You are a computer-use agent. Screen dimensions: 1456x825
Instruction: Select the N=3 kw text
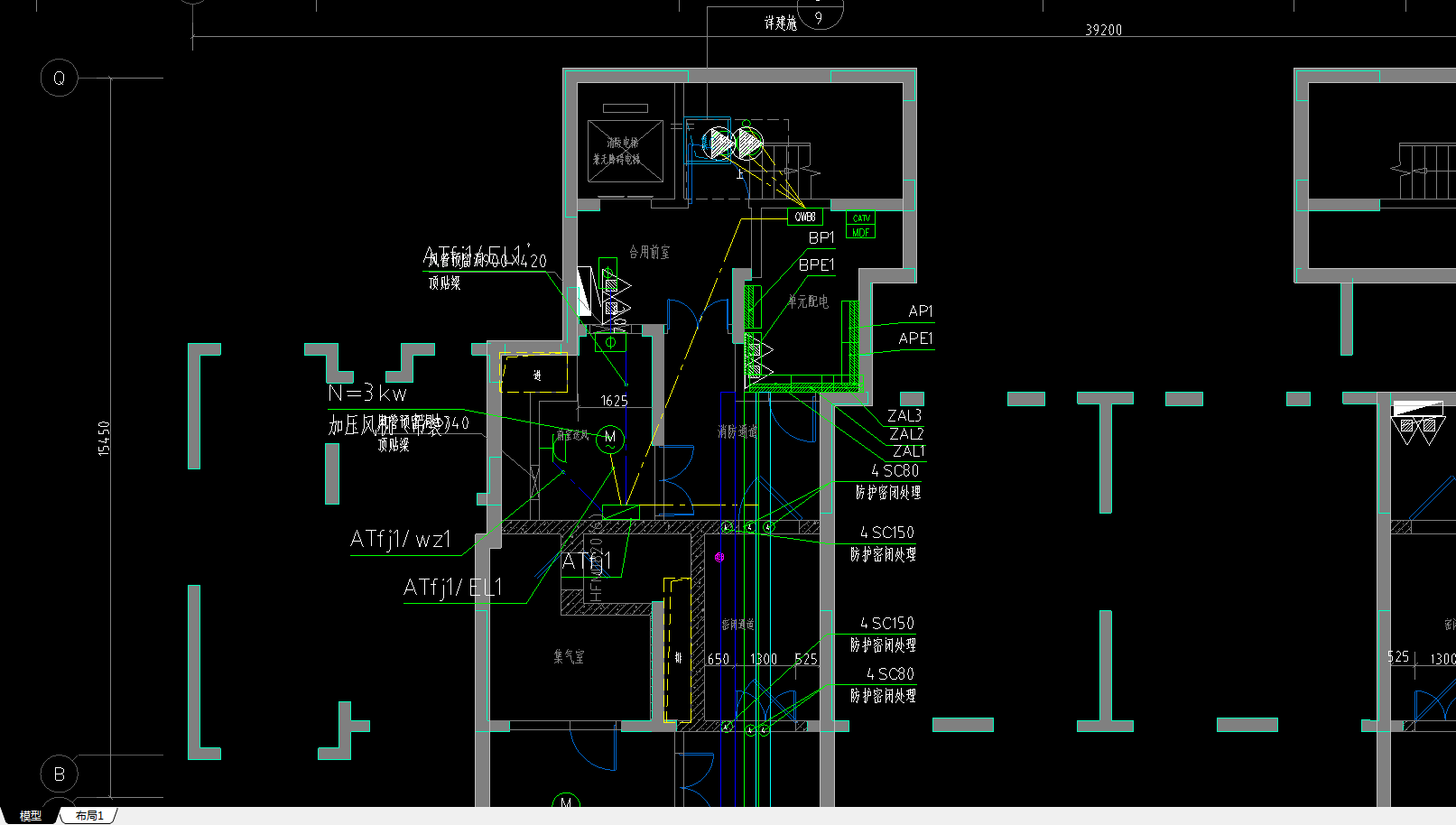tap(367, 394)
